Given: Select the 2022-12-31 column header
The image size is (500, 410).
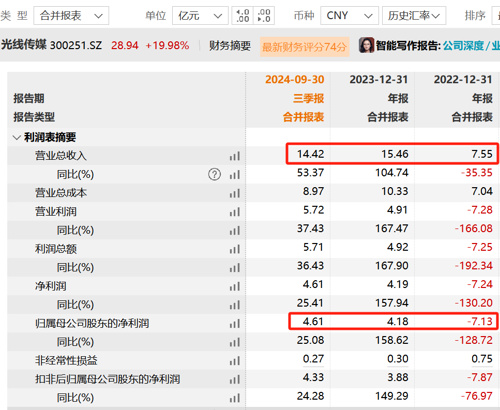Looking at the screenshot, I should 463,80.
